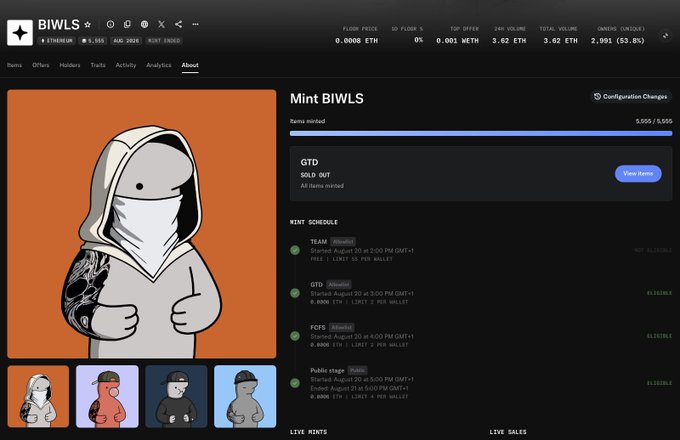Screen dimensions: 680x440
Task: Click the Owners value 2,991 (53.8%)
Action: click(618, 41)
